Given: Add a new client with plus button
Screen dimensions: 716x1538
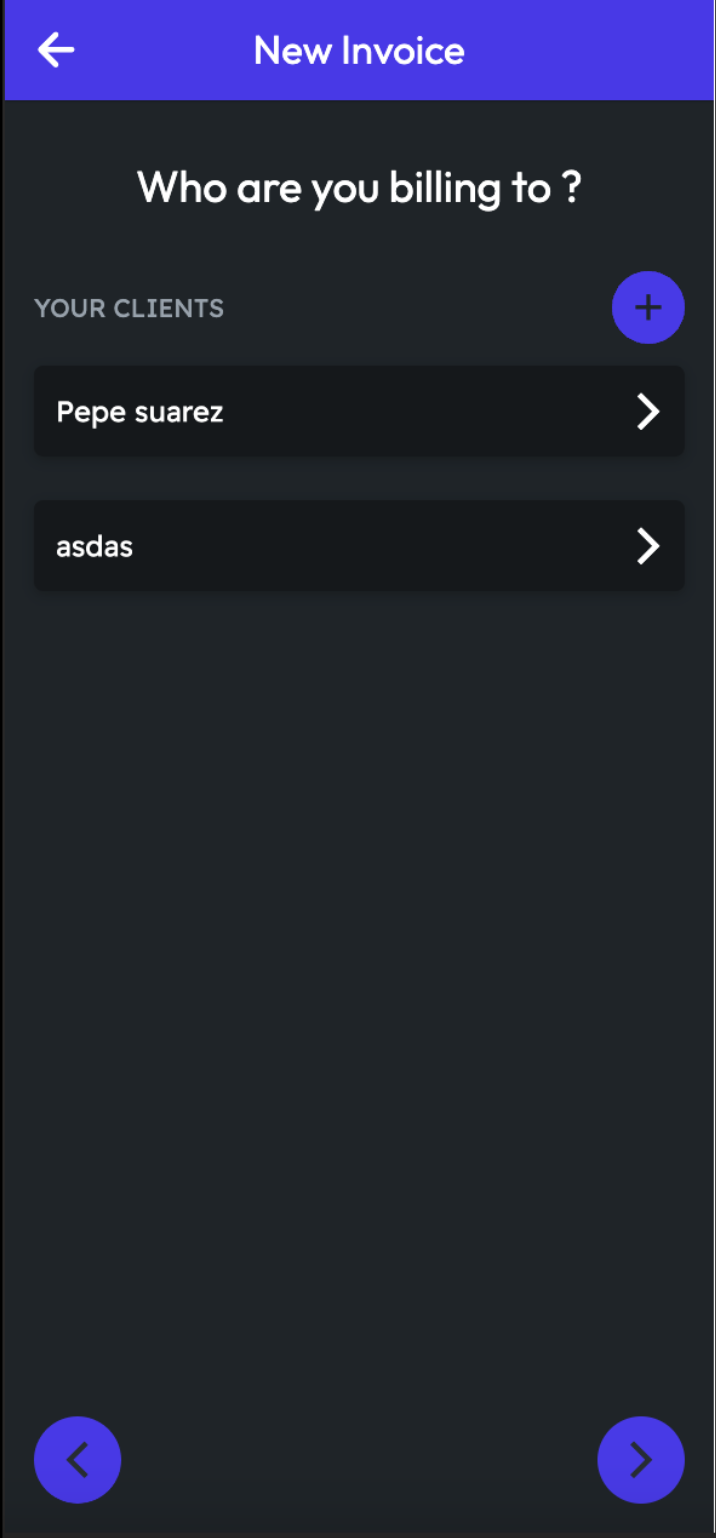Looking at the screenshot, I should pyautogui.click(x=648, y=308).
